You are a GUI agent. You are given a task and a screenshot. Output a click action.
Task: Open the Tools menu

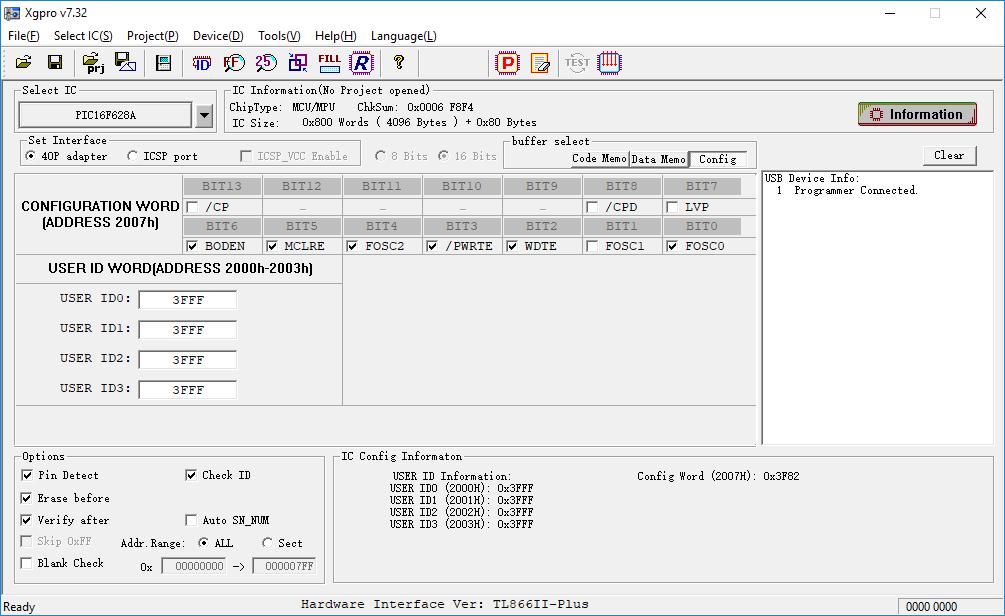(279, 36)
